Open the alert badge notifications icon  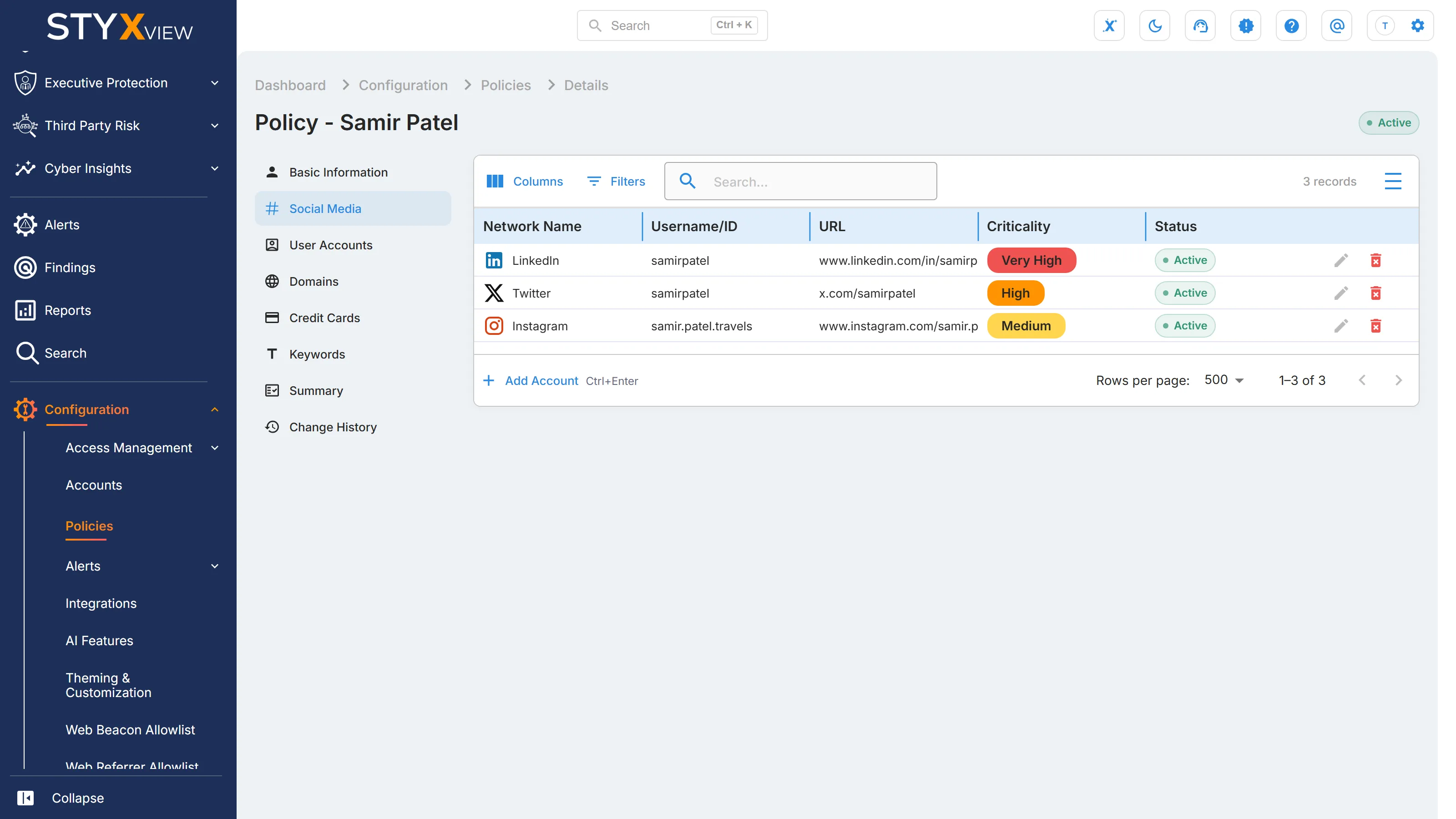pyautogui.click(x=1246, y=25)
